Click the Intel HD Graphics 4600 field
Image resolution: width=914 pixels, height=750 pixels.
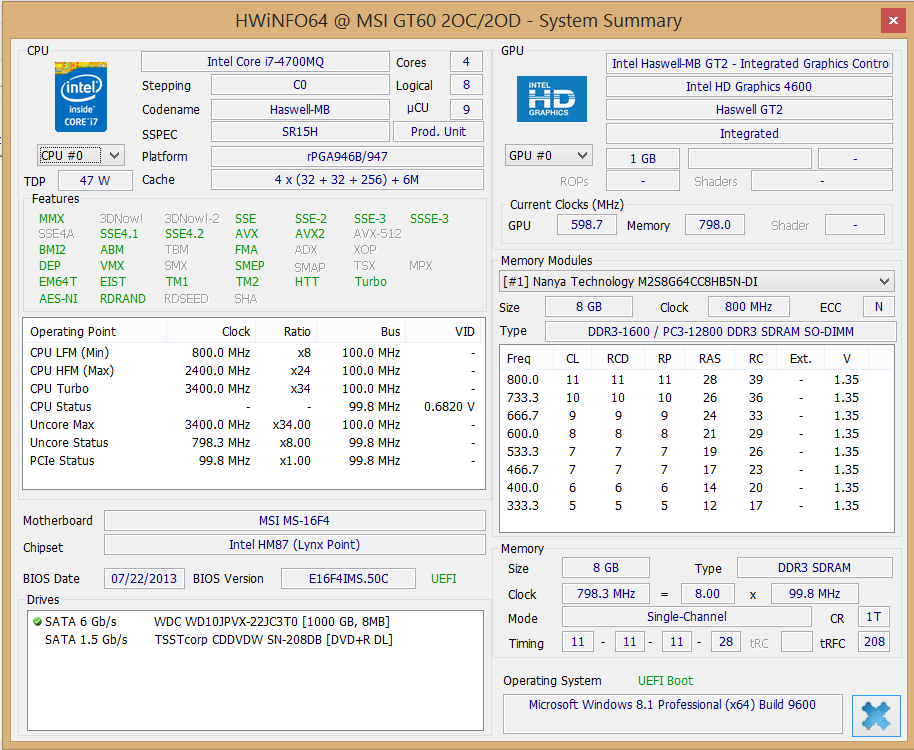click(749, 87)
